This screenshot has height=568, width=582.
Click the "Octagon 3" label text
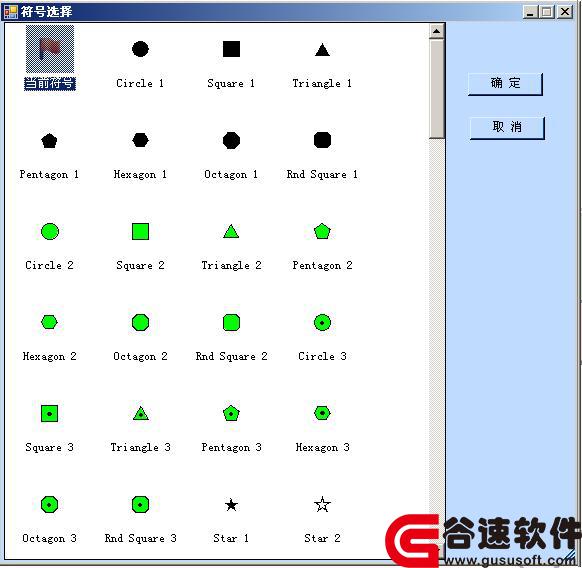click(x=49, y=538)
